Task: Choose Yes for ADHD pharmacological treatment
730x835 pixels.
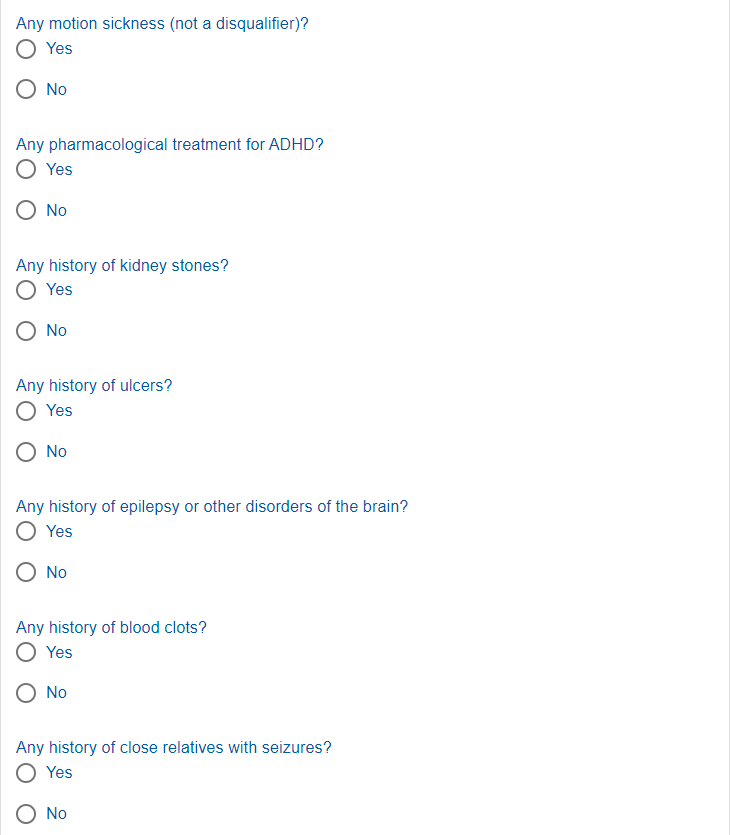Action: (27, 170)
